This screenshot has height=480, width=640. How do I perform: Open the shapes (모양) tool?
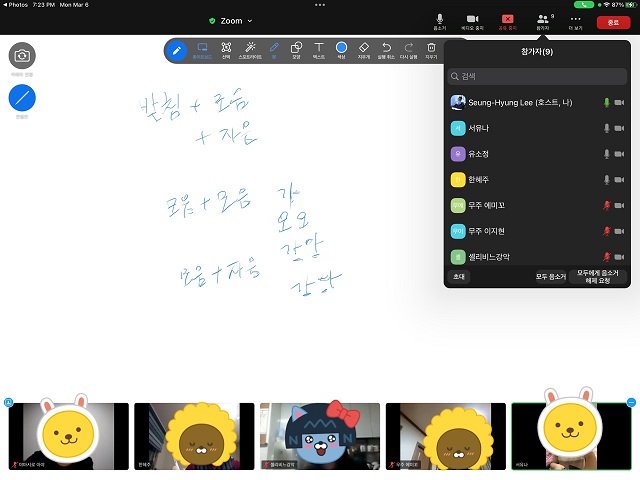click(x=296, y=51)
